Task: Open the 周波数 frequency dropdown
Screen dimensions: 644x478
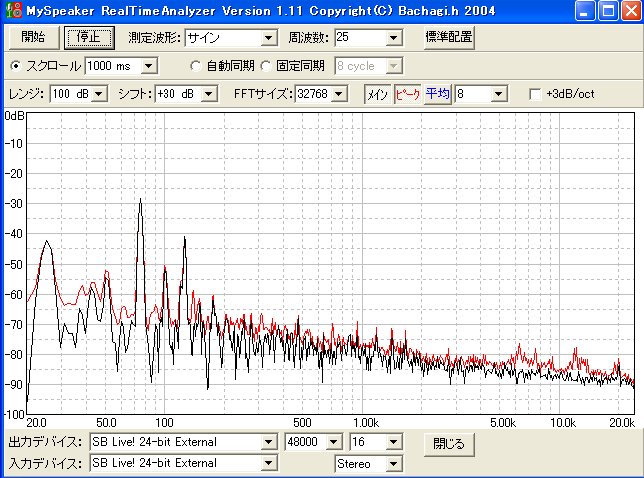Action: 393,38
